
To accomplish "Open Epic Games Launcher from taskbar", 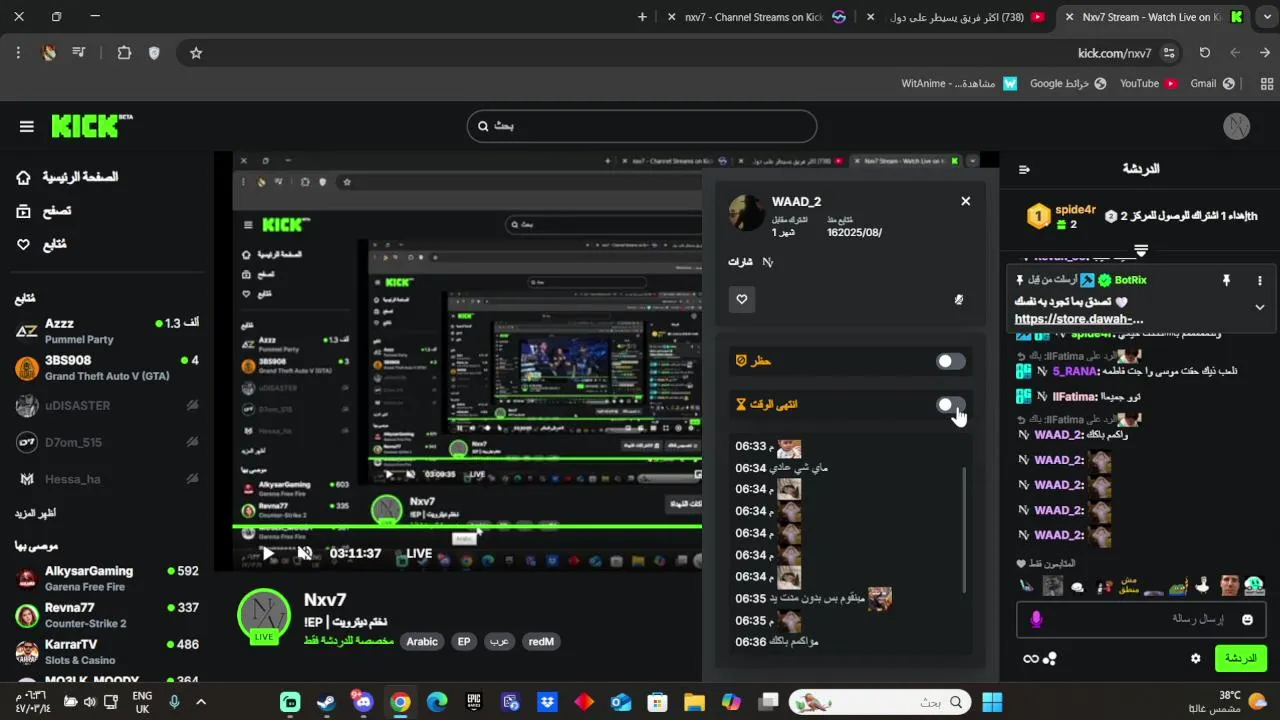I will [473, 702].
